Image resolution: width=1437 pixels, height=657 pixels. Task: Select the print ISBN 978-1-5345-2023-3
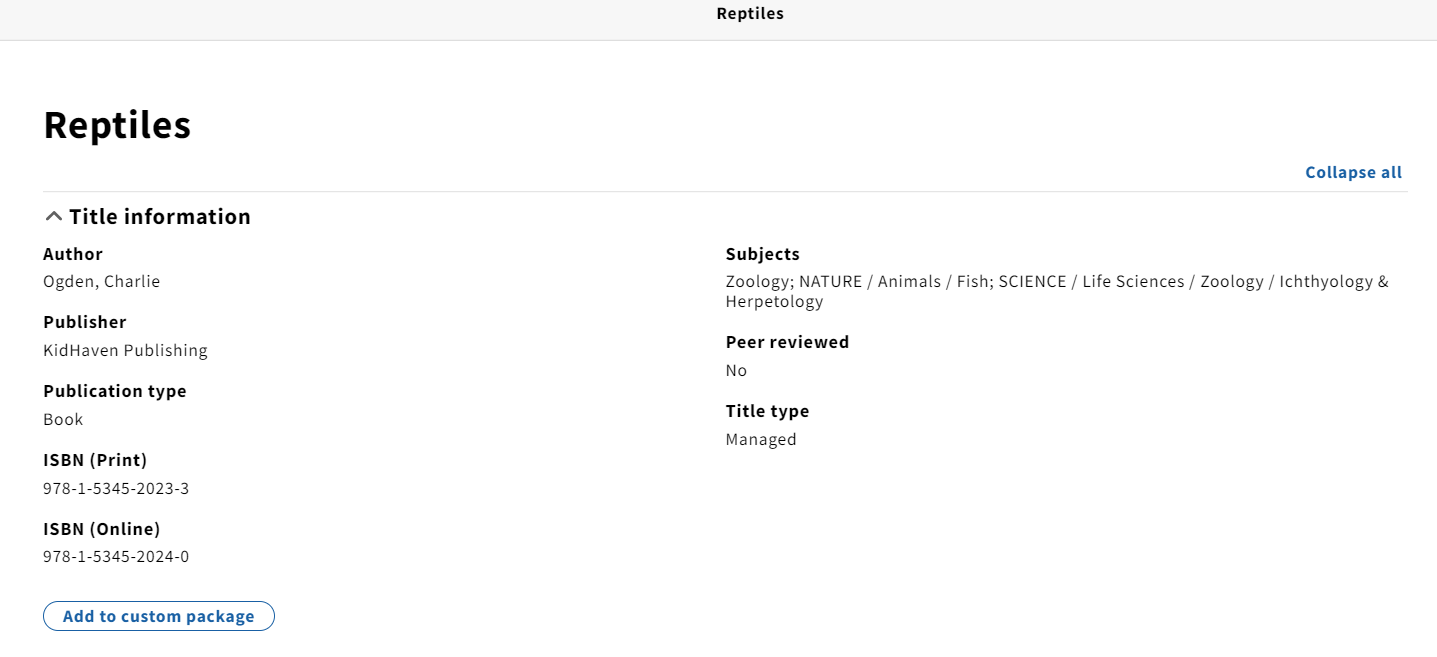[x=116, y=489]
